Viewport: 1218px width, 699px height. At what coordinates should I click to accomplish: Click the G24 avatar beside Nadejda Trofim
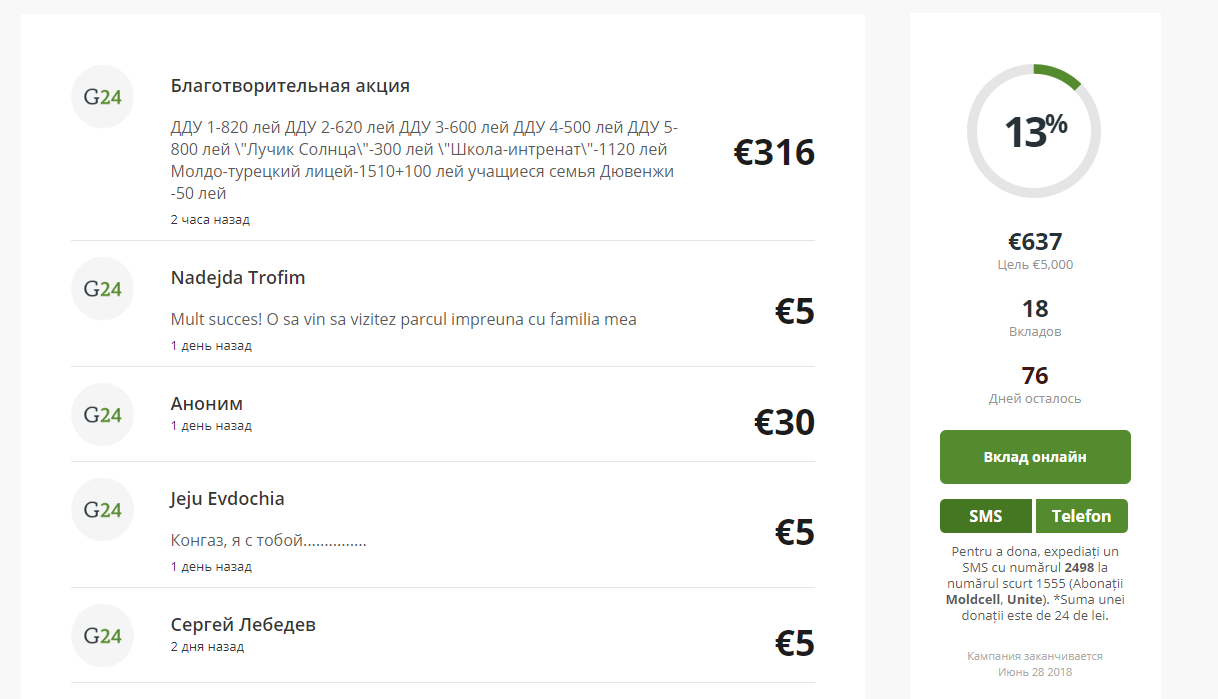click(102, 289)
